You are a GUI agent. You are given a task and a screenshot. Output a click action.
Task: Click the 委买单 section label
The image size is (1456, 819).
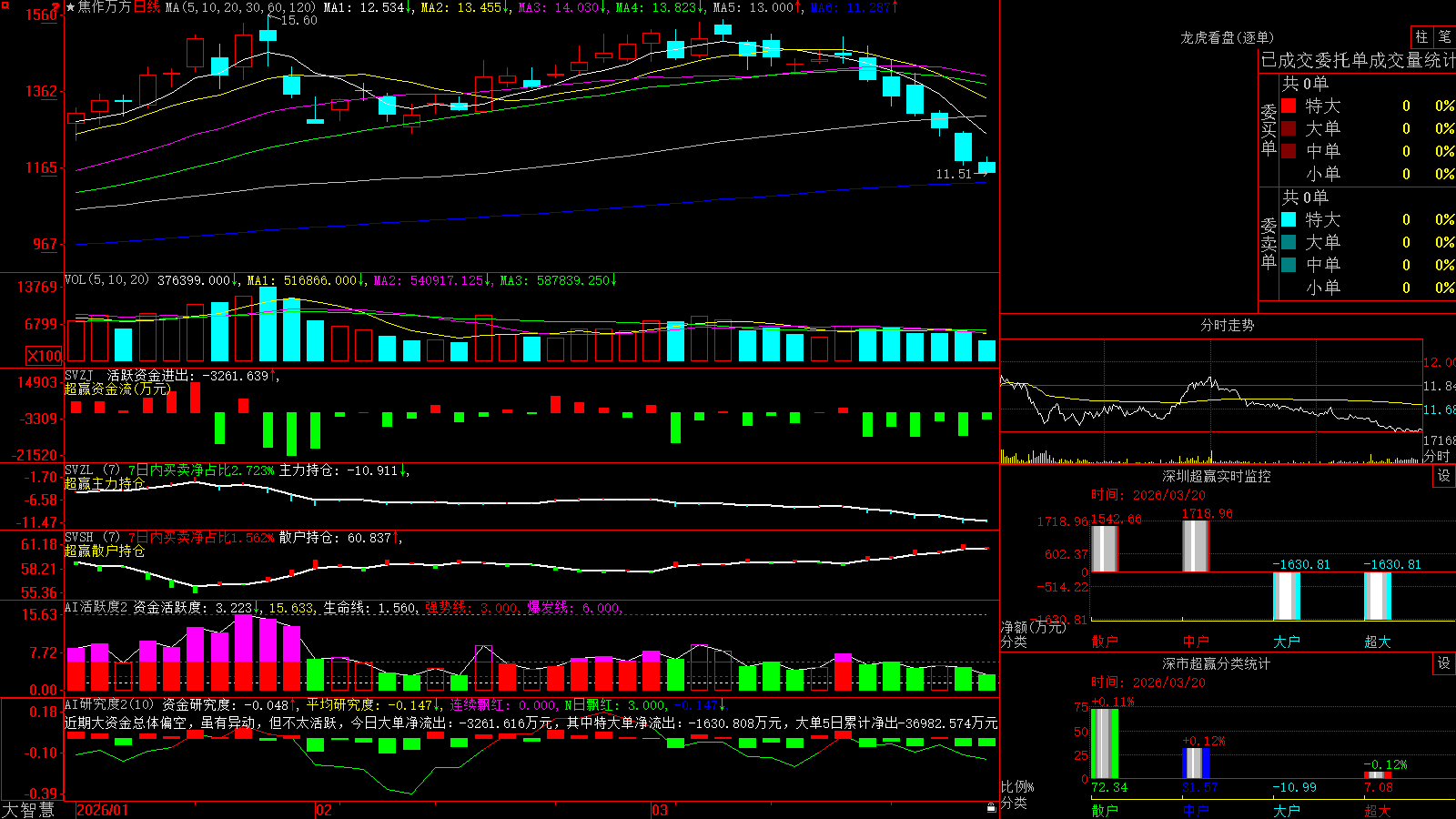(x=1269, y=129)
